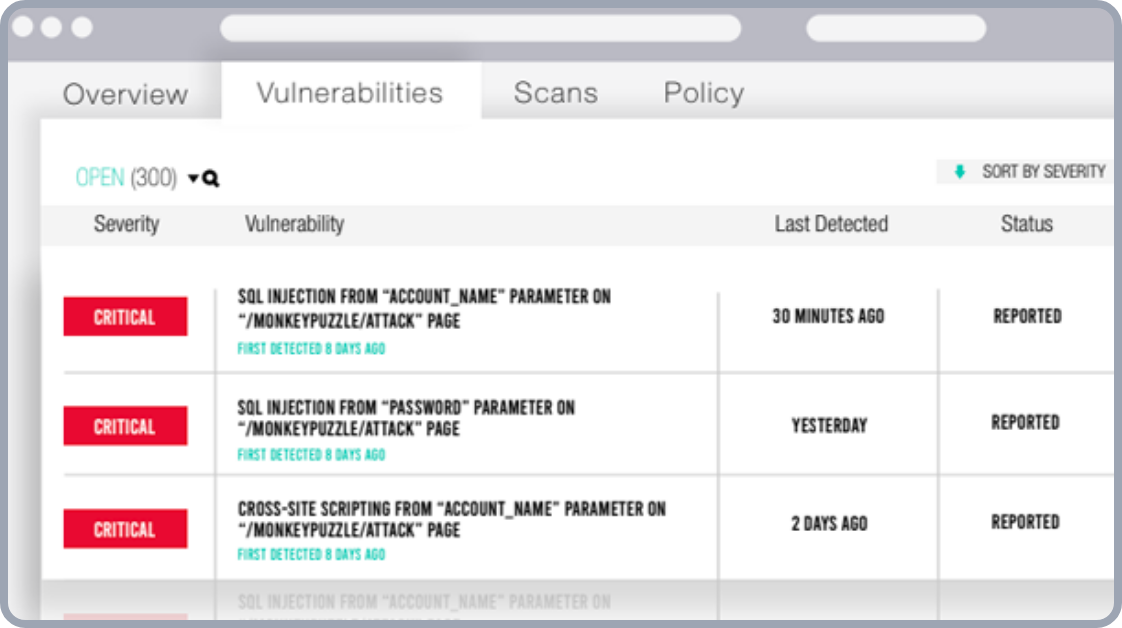Click the Vulnerability column header
This screenshot has height=628, width=1122.
coord(294,224)
